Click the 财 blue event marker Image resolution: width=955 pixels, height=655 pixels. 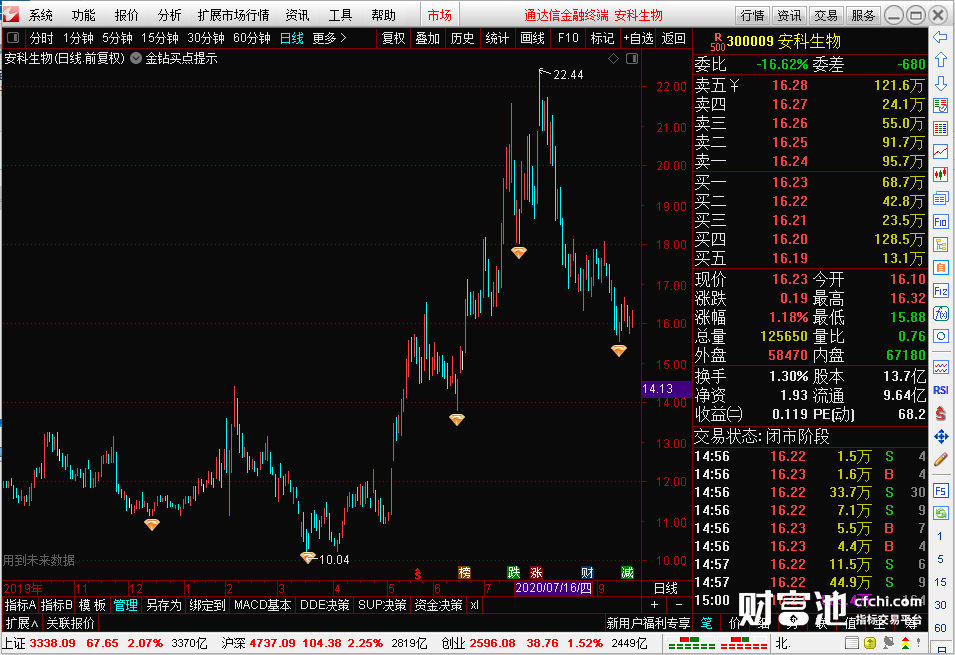click(587, 572)
